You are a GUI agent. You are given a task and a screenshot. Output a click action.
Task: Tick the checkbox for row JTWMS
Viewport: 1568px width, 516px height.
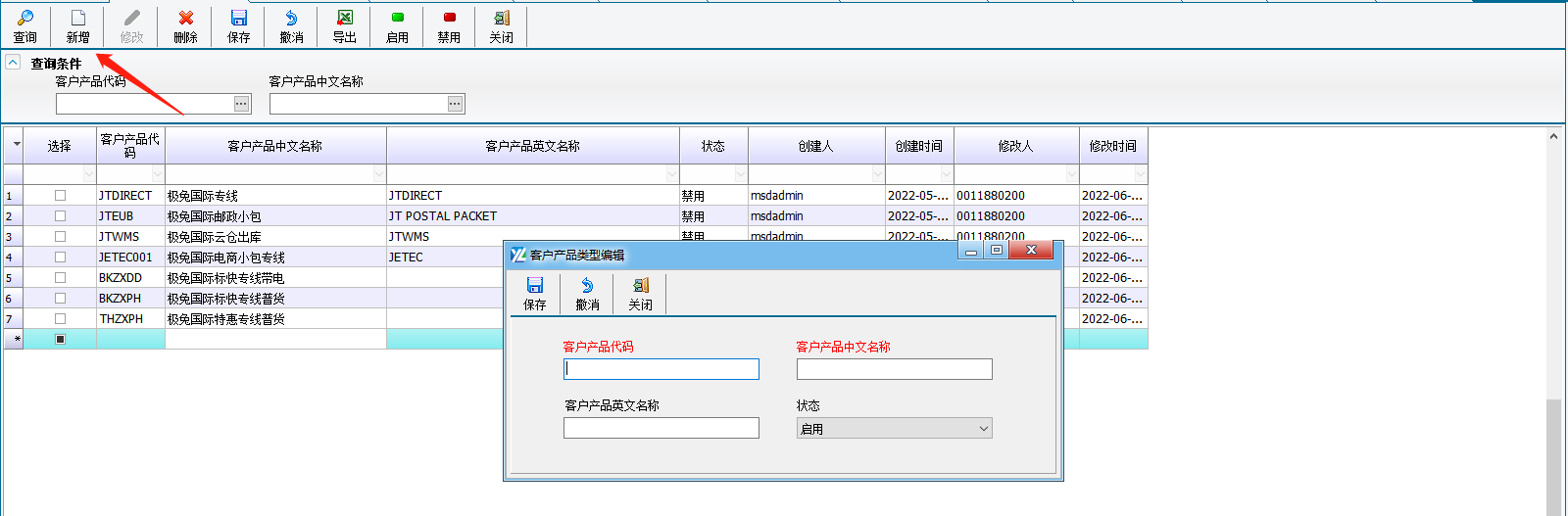click(x=60, y=237)
